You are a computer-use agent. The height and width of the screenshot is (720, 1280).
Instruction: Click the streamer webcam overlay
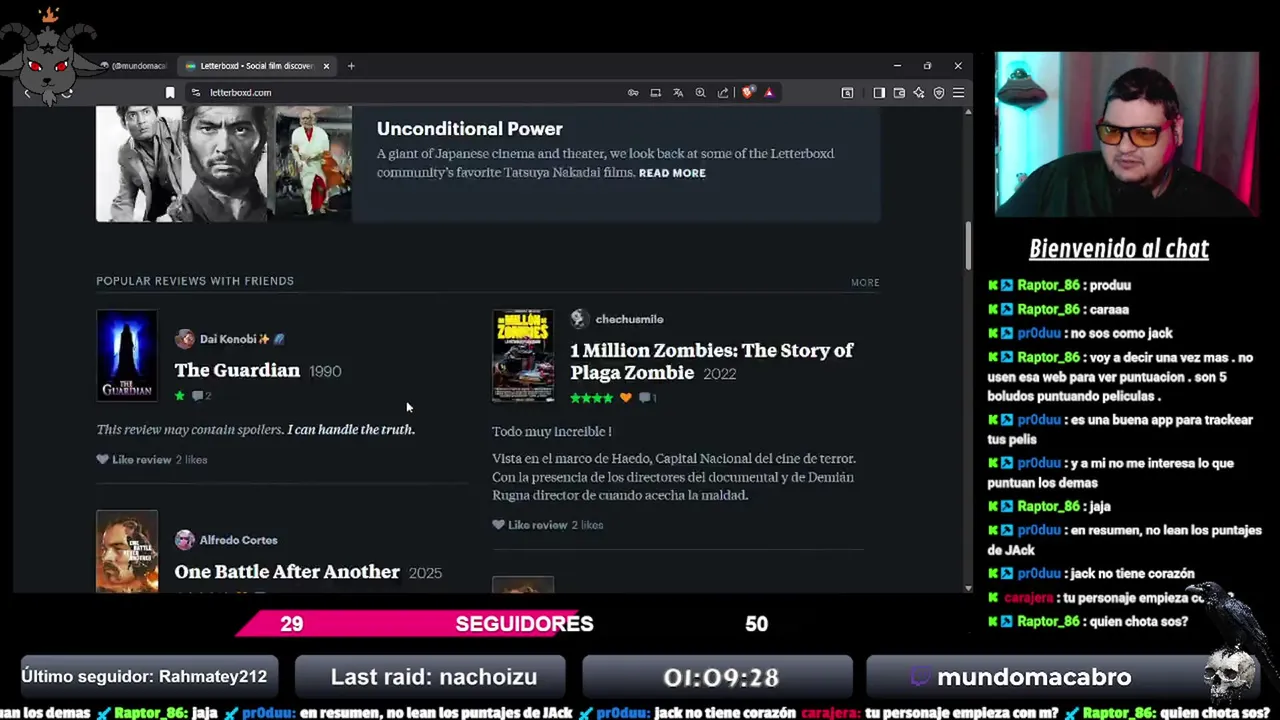point(1127,134)
